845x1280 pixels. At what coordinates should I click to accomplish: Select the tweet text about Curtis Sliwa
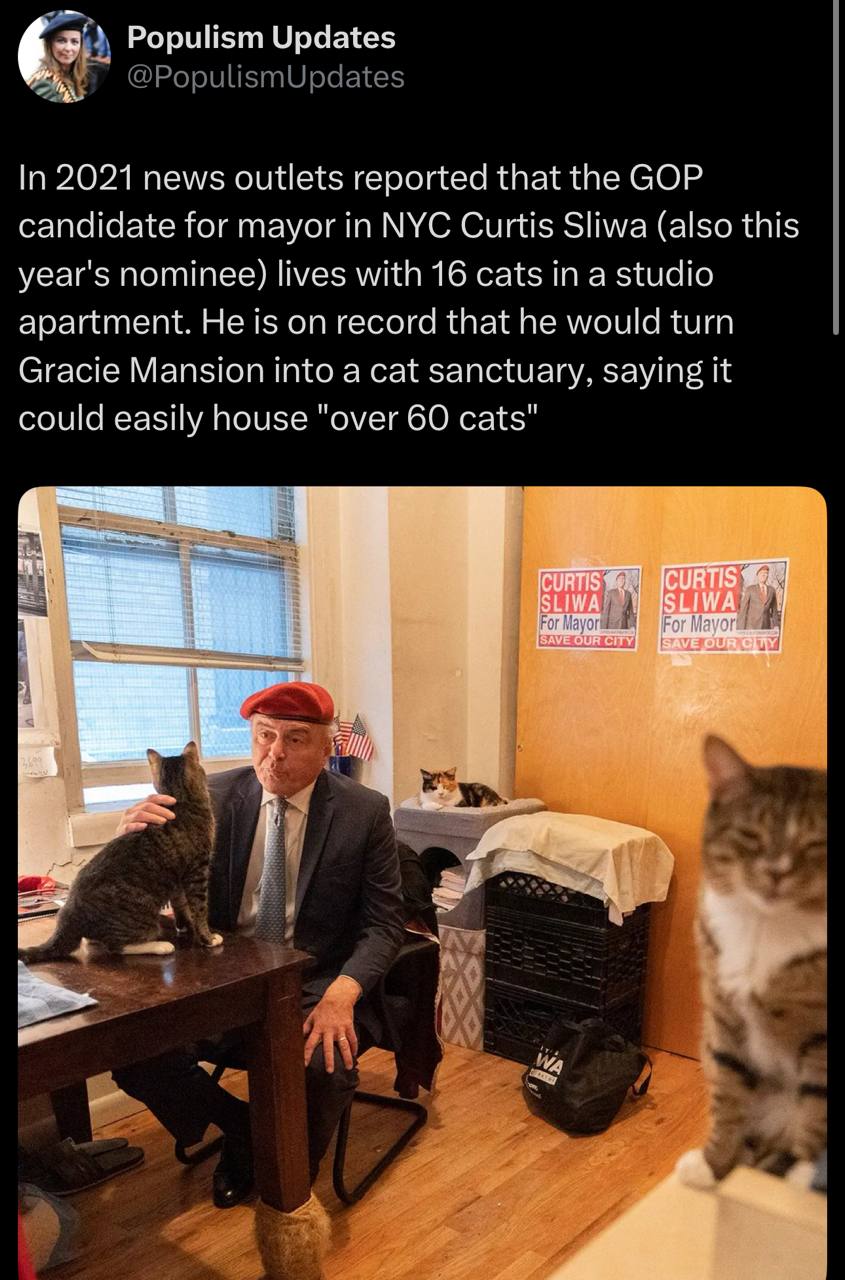coord(408,299)
